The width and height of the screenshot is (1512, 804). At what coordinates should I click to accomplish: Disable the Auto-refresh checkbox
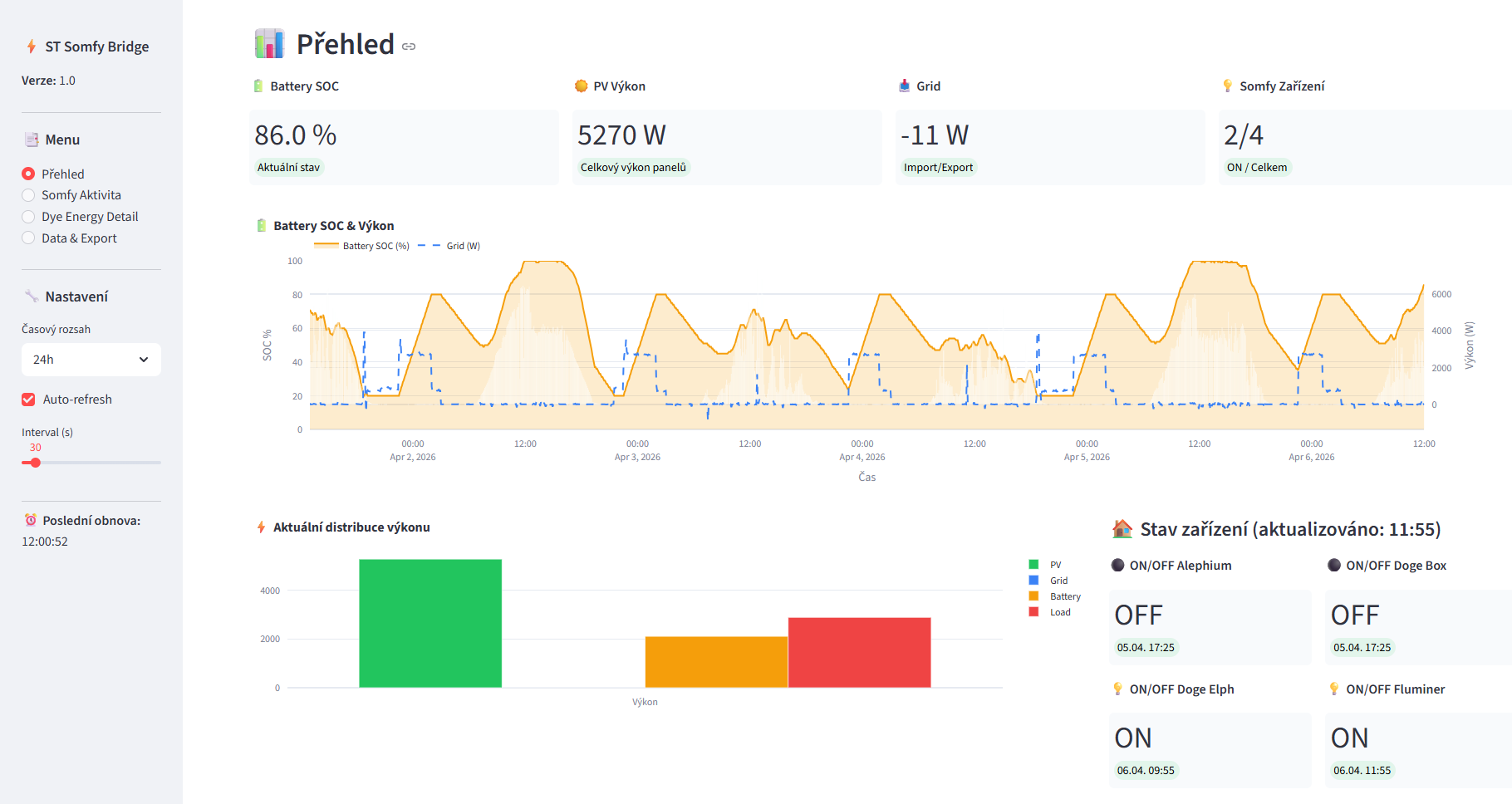pos(28,400)
